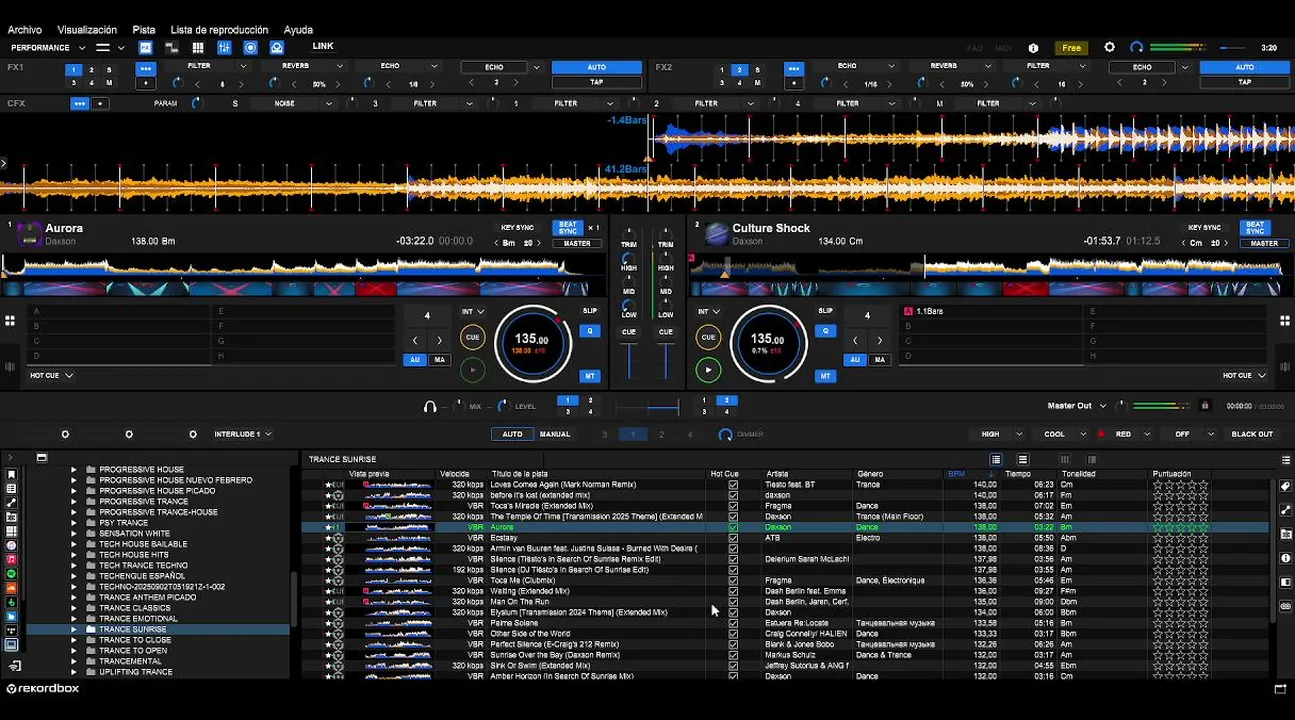This screenshot has height=720, width=1295.
Task: Set MASTER on deck 2
Action: tap(1264, 243)
